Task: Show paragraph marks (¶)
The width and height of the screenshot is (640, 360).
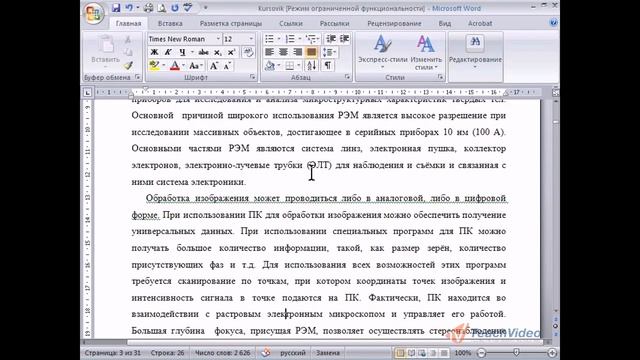Action: pos(328,66)
